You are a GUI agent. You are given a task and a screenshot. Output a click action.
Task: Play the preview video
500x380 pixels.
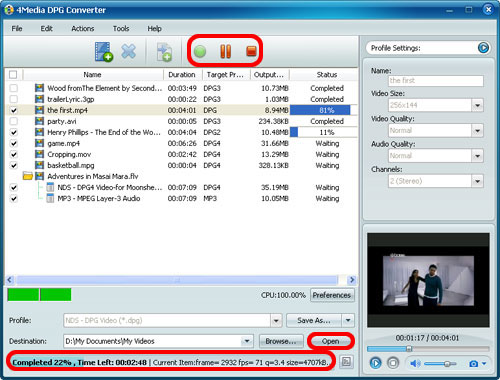pyautogui.click(x=376, y=363)
